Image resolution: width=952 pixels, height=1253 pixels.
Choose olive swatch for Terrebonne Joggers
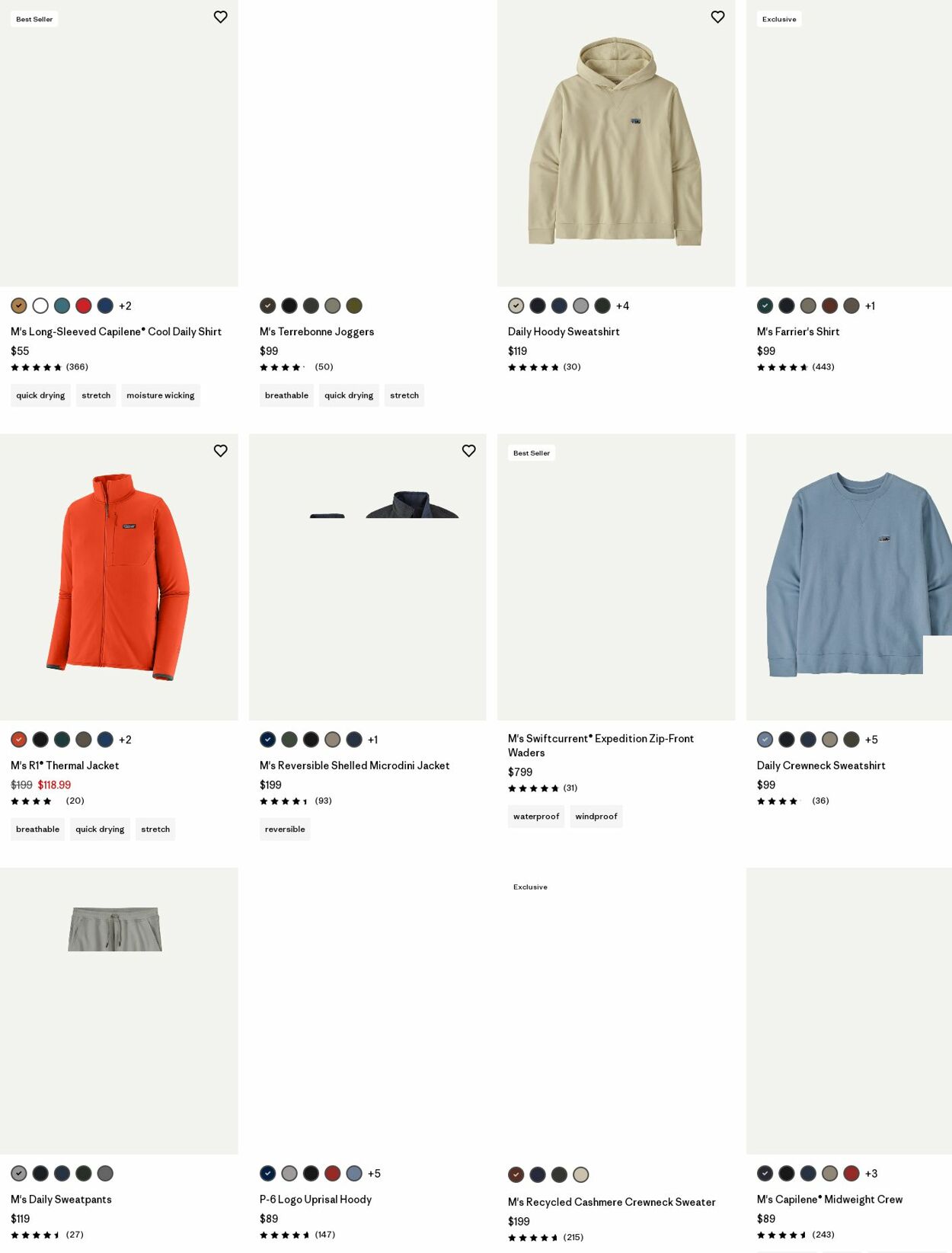354,306
